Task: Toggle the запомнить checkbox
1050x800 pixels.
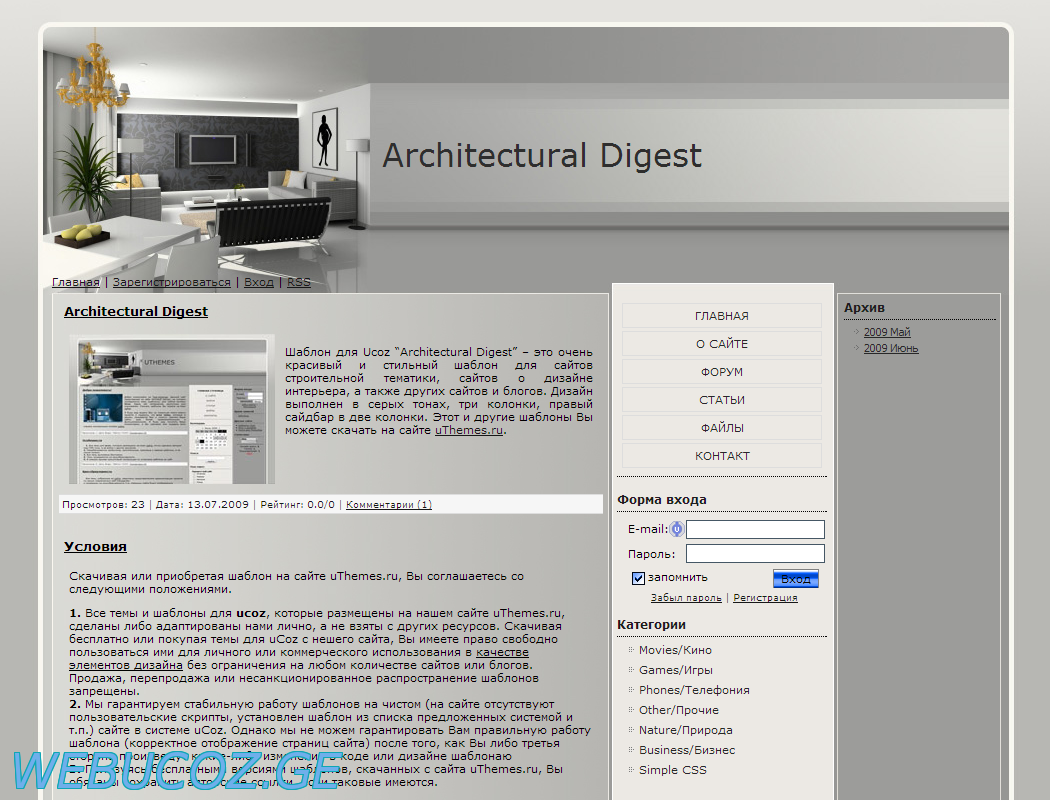Action: pos(638,578)
